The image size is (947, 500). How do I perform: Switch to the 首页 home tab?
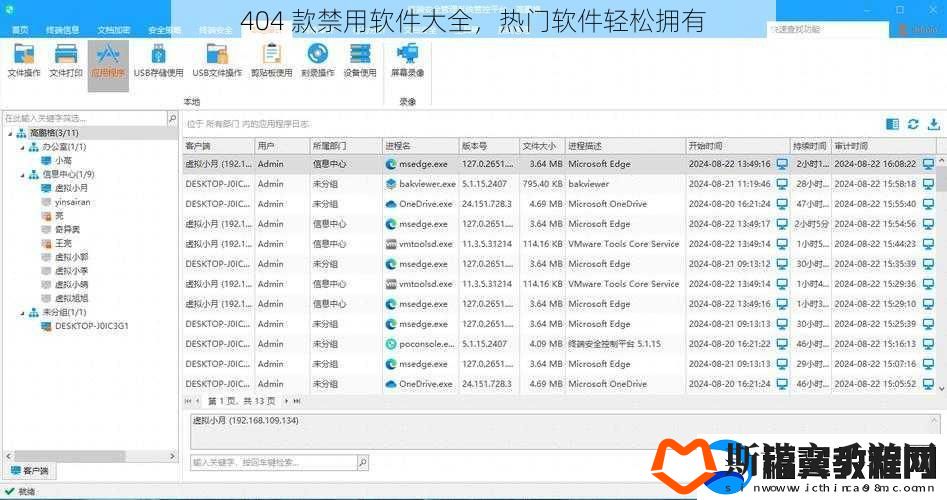point(20,30)
